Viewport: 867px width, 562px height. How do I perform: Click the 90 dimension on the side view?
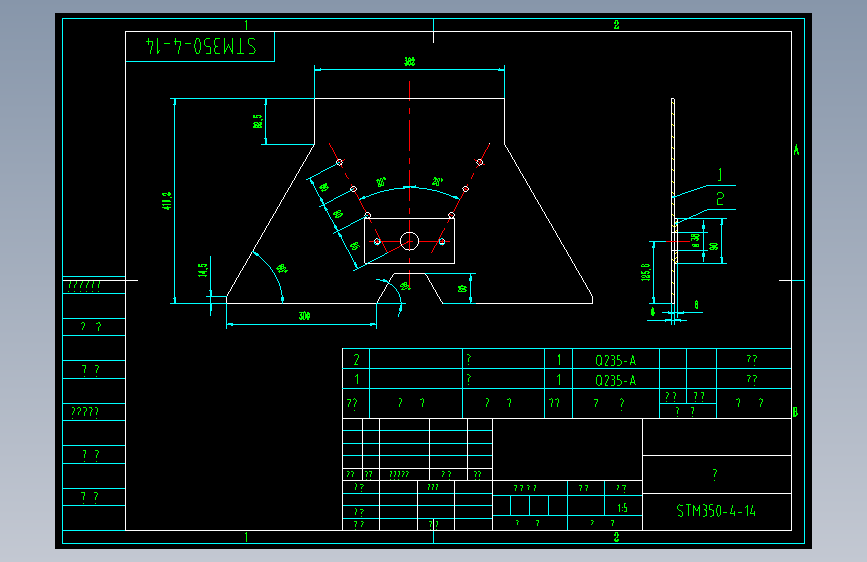coord(714,246)
